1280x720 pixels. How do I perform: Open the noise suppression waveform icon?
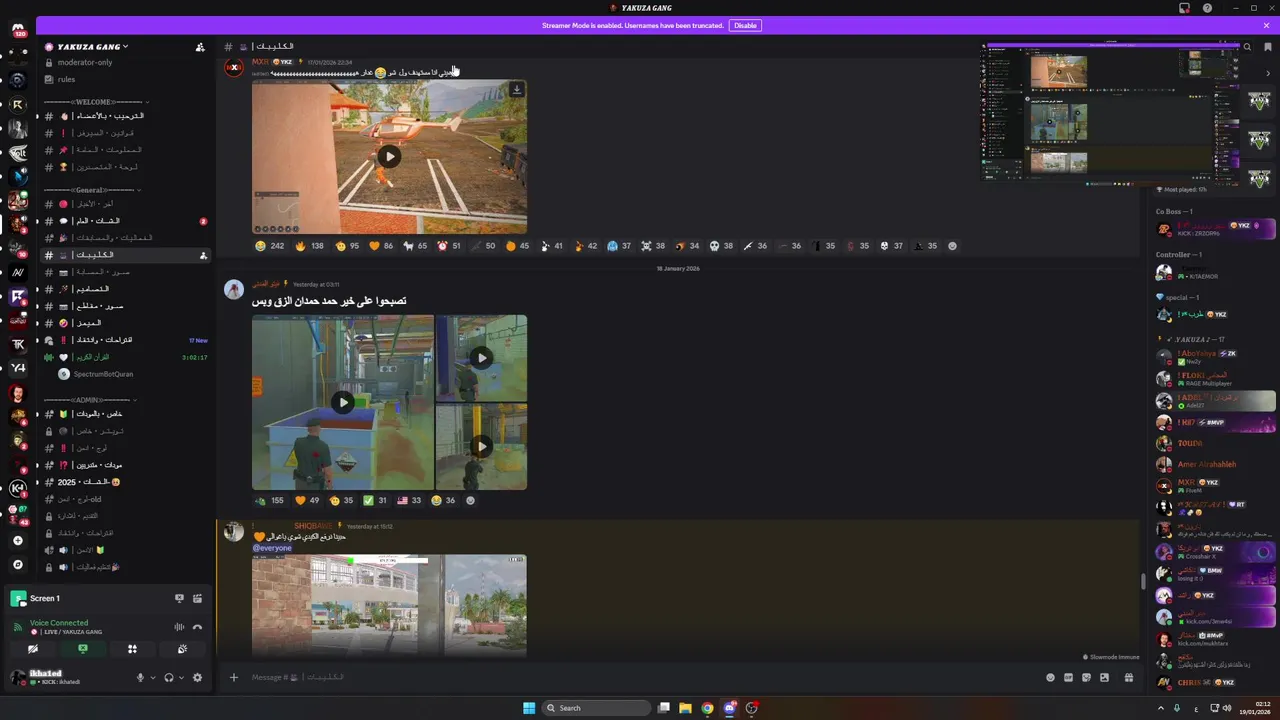(x=180, y=627)
